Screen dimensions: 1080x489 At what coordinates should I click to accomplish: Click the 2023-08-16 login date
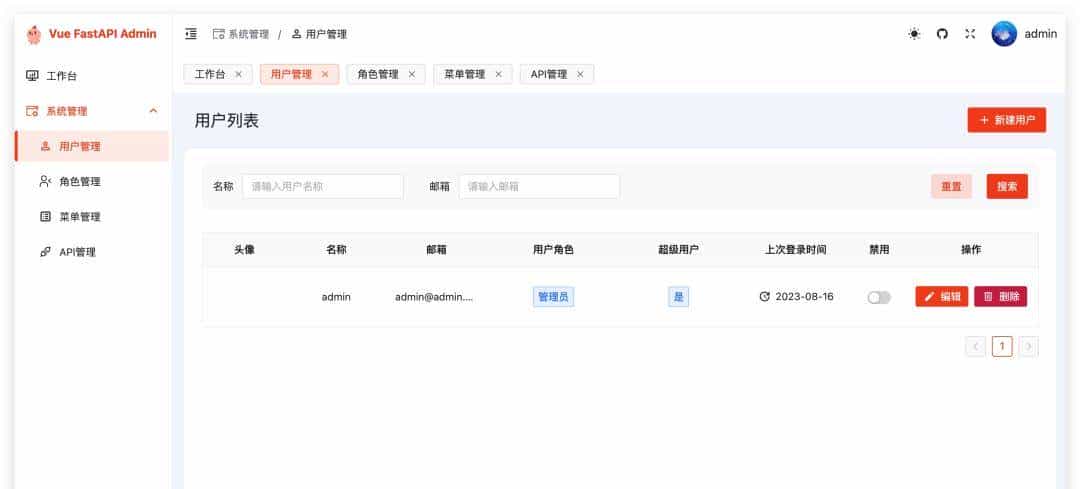804,297
